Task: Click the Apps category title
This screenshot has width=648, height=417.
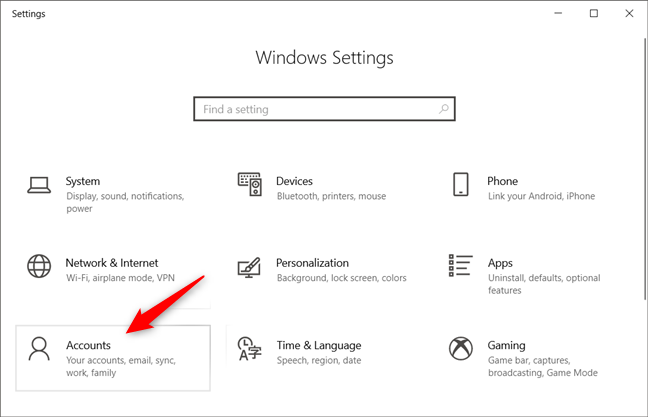Action: (500, 263)
